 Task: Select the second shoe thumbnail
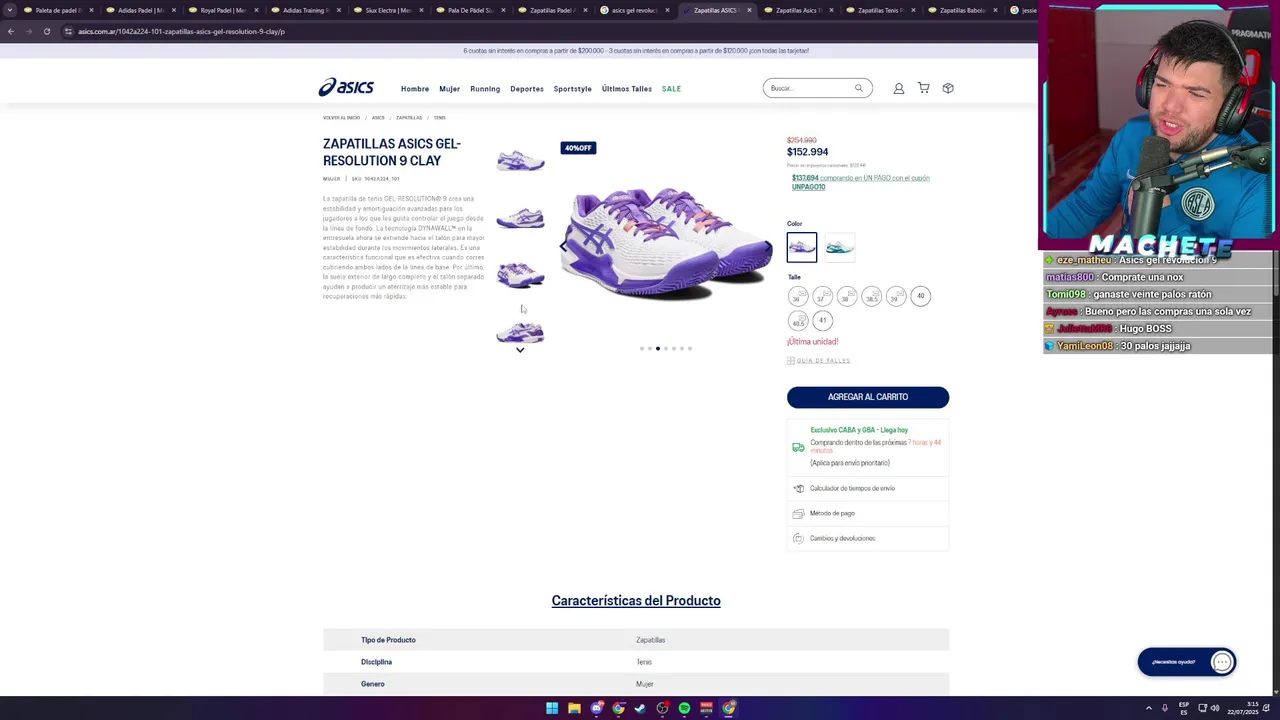520,218
